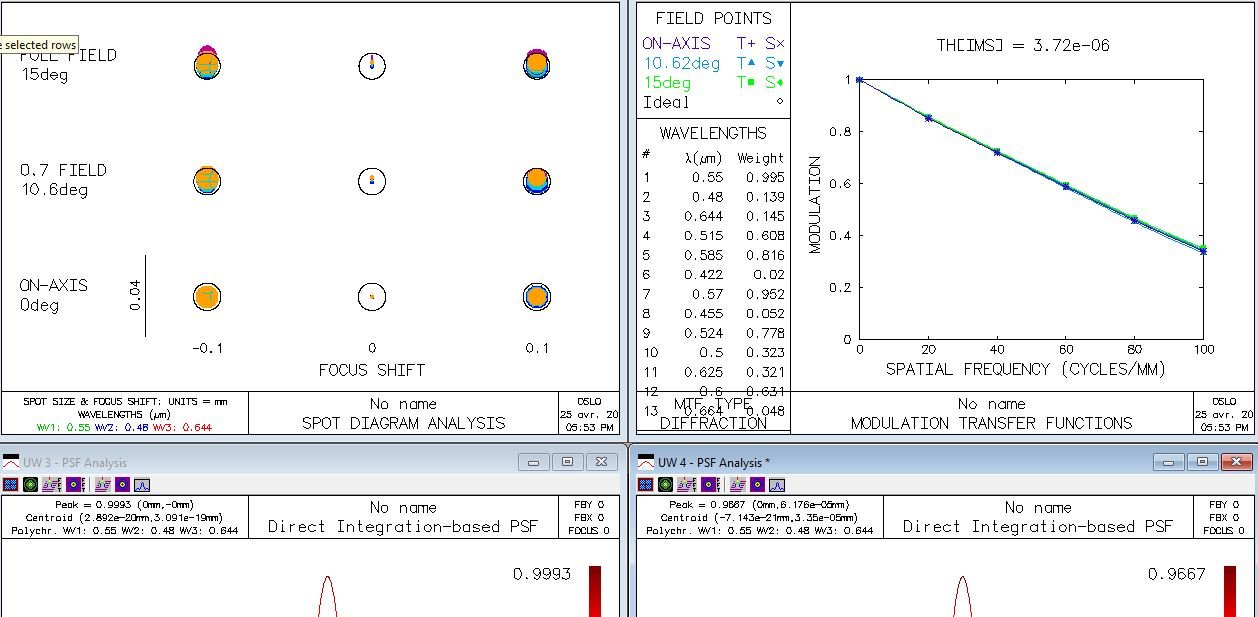Select direct-integration PSF map icon in UW 4 toolbar

pyautogui.click(x=757, y=485)
